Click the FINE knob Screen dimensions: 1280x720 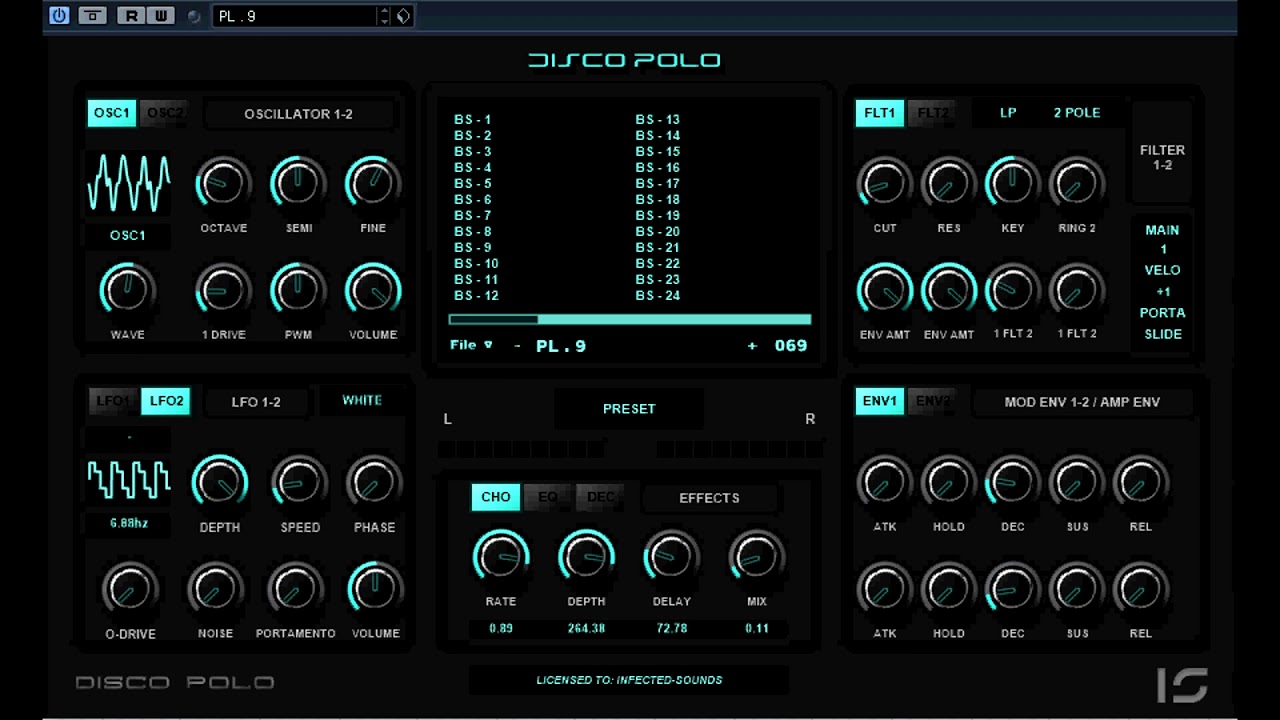click(373, 184)
